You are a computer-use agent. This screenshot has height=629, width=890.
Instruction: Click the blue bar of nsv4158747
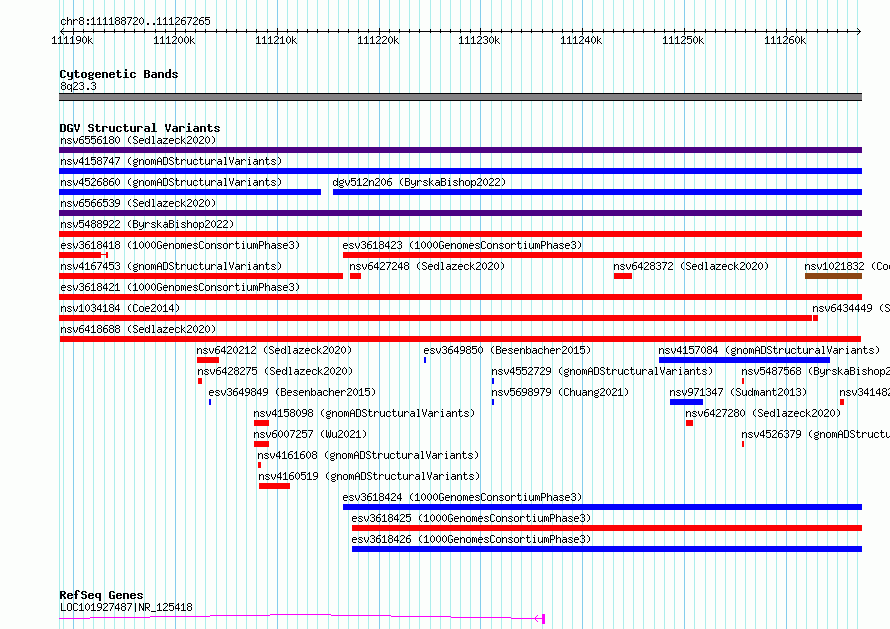[x=460, y=171]
